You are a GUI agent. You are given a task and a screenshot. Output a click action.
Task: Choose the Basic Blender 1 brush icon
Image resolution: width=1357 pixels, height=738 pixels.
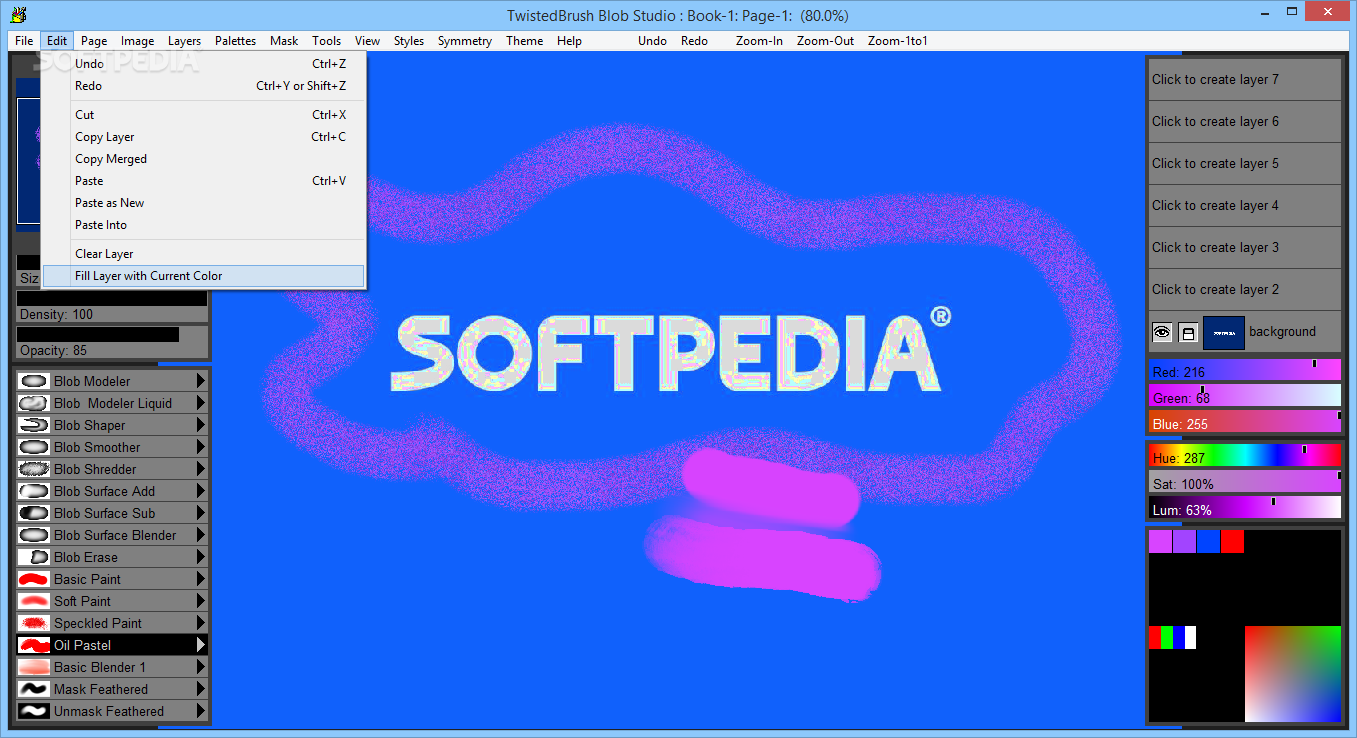(34, 667)
